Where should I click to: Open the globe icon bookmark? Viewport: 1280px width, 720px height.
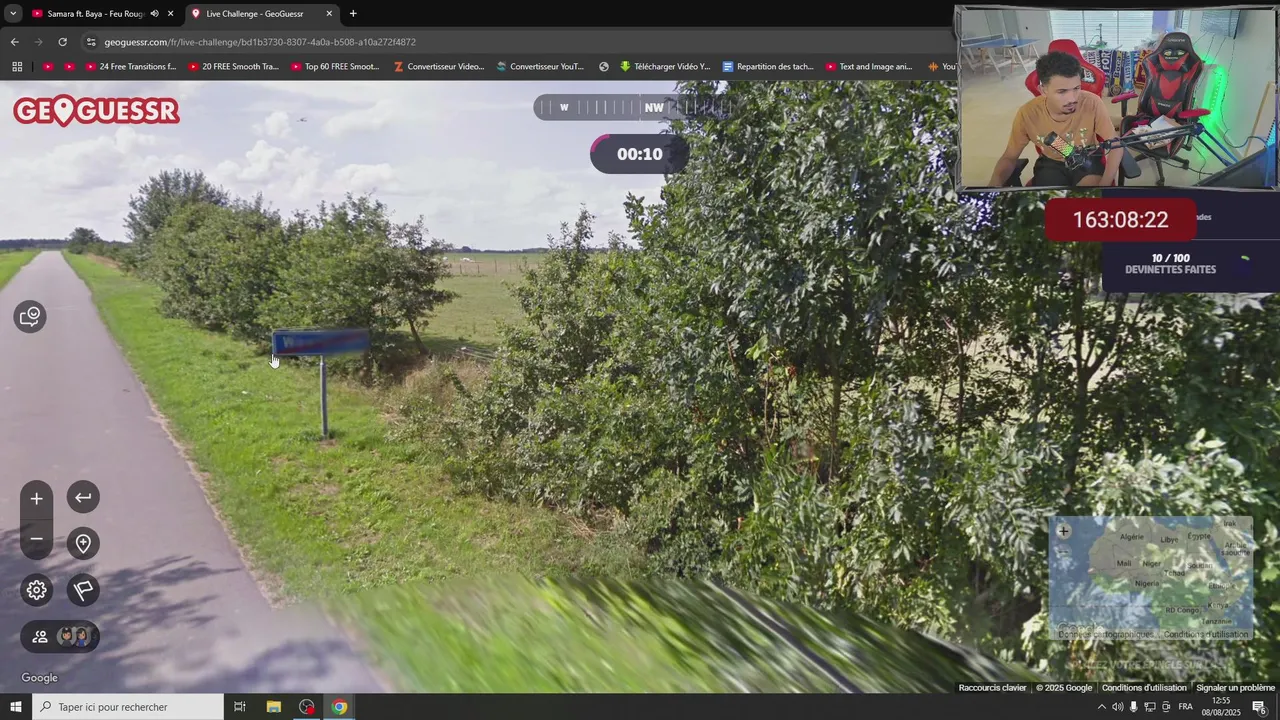click(604, 67)
